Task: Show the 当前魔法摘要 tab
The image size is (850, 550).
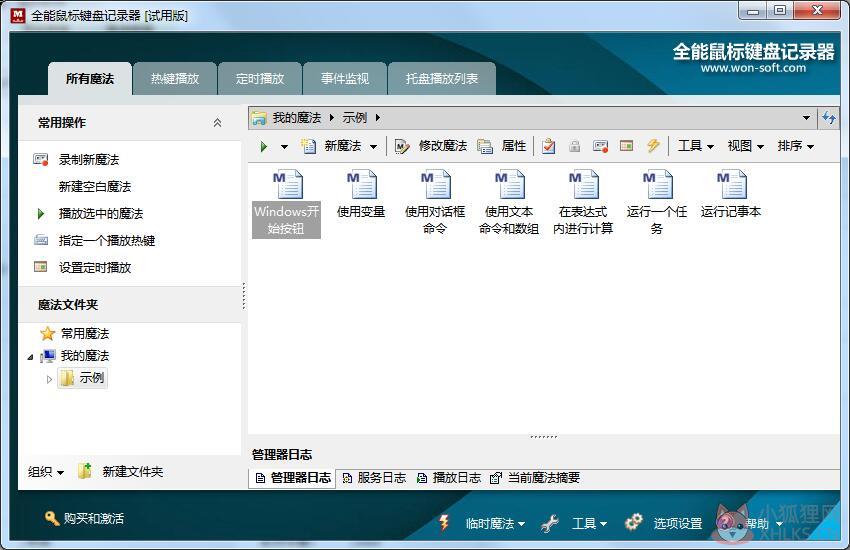Action: (535, 478)
